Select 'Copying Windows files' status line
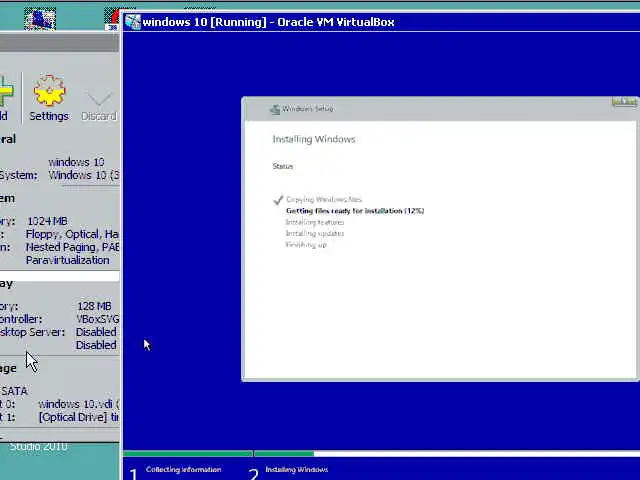The image size is (640, 480). pyautogui.click(x=324, y=199)
